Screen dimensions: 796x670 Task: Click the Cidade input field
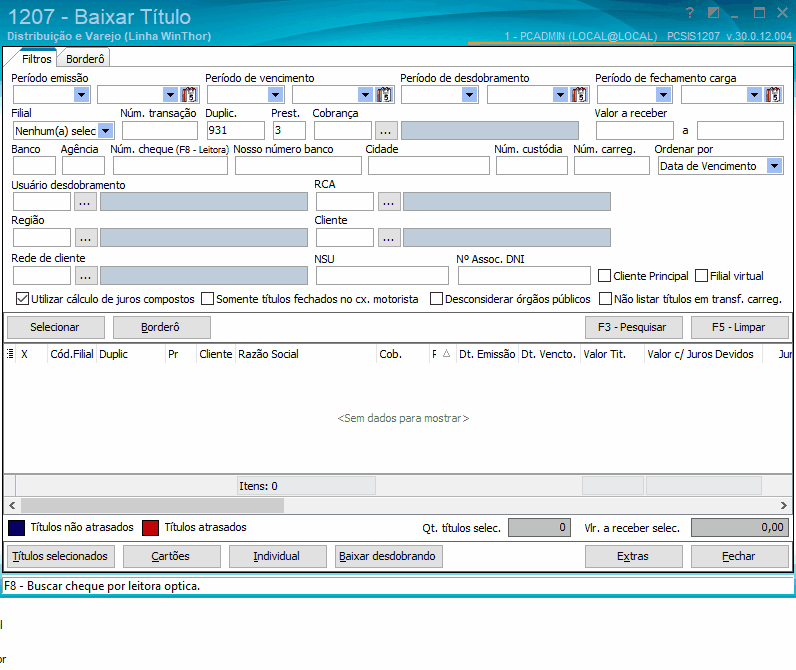428,166
